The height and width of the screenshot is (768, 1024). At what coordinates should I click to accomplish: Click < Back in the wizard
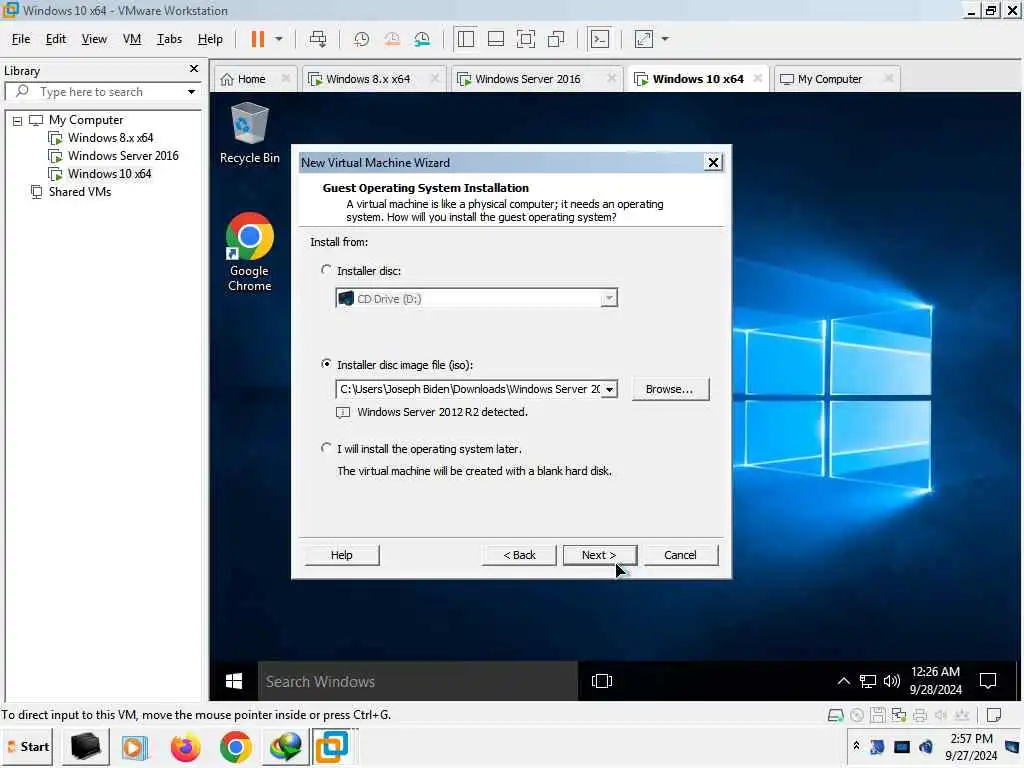pyautogui.click(x=519, y=555)
